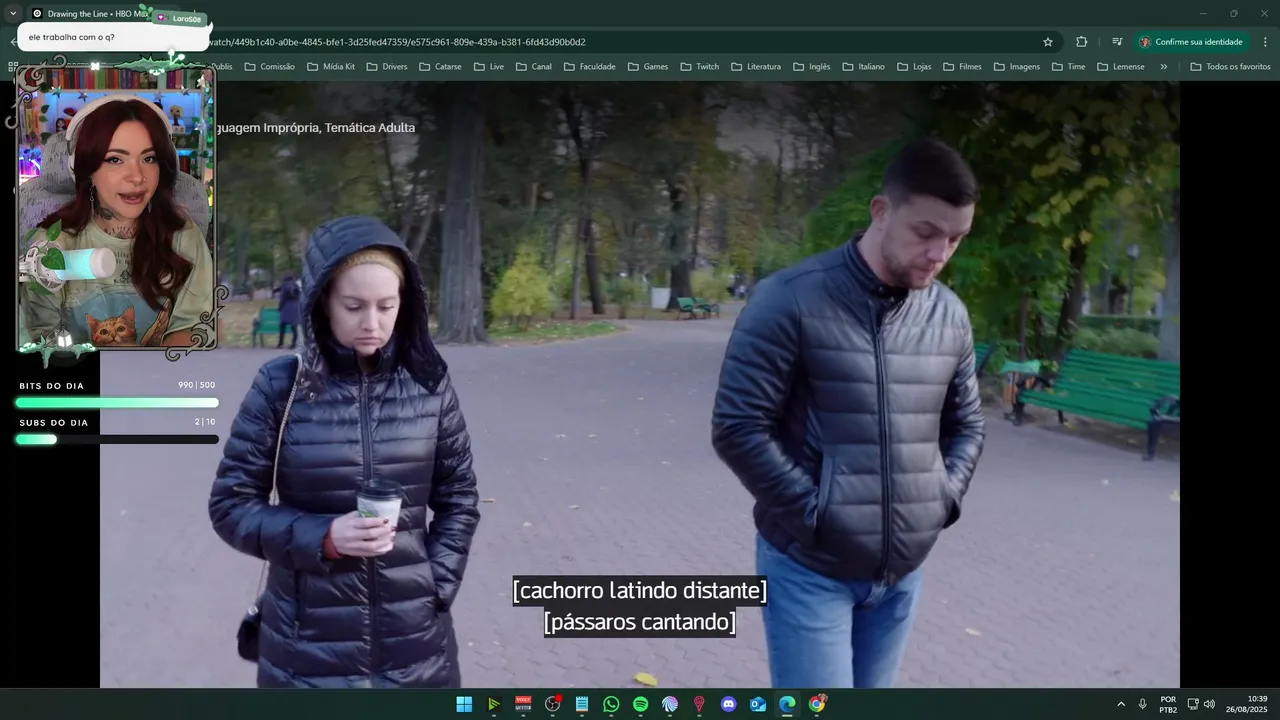Switch to Google Chrome in taskbar
Image resolution: width=1280 pixels, height=720 pixels.
[817, 704]
